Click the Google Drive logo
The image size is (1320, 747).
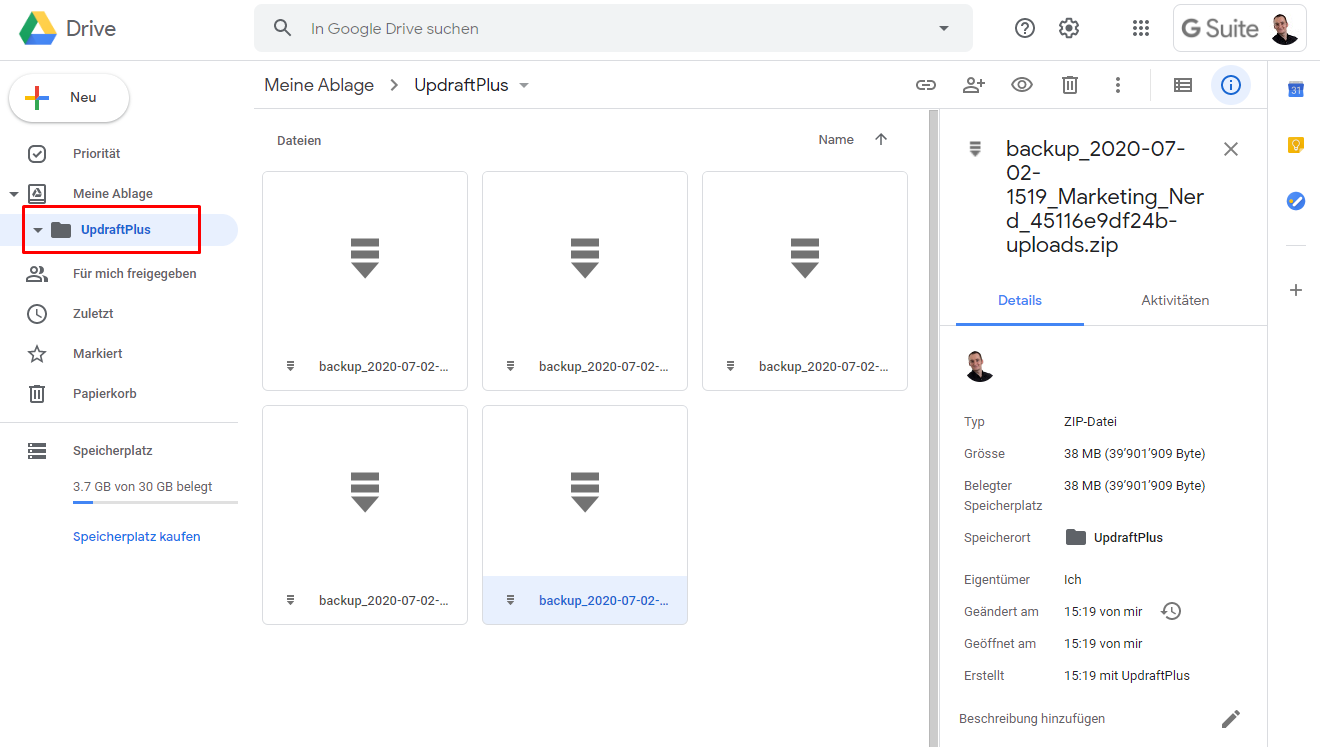click(x=38, y=29)
